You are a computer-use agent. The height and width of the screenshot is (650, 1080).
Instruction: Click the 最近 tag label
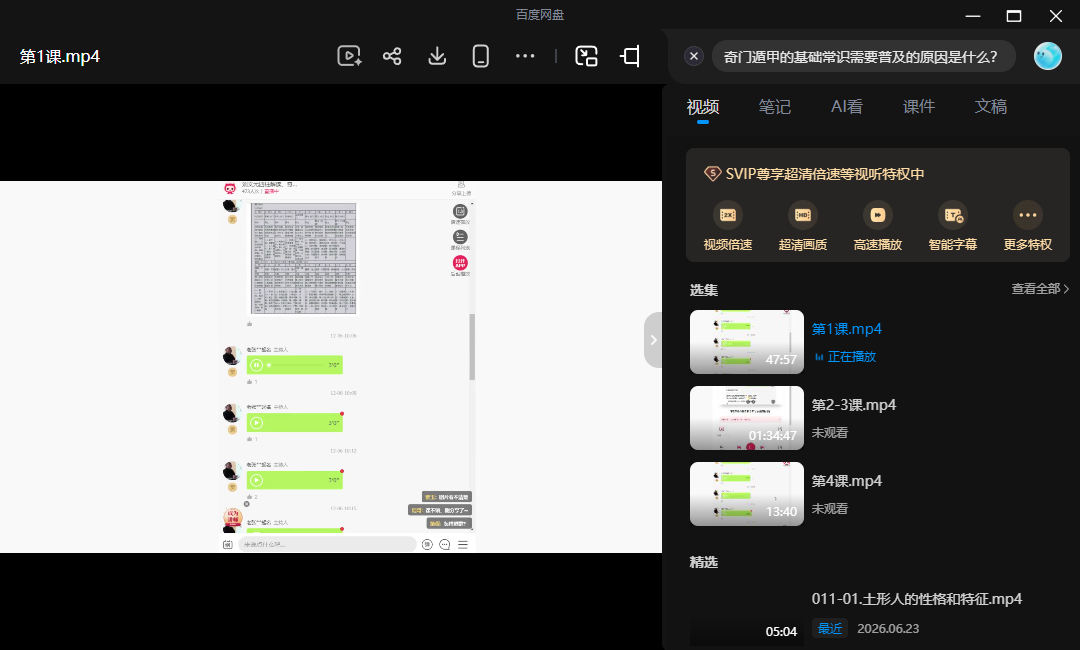click(x=830, y=629)
